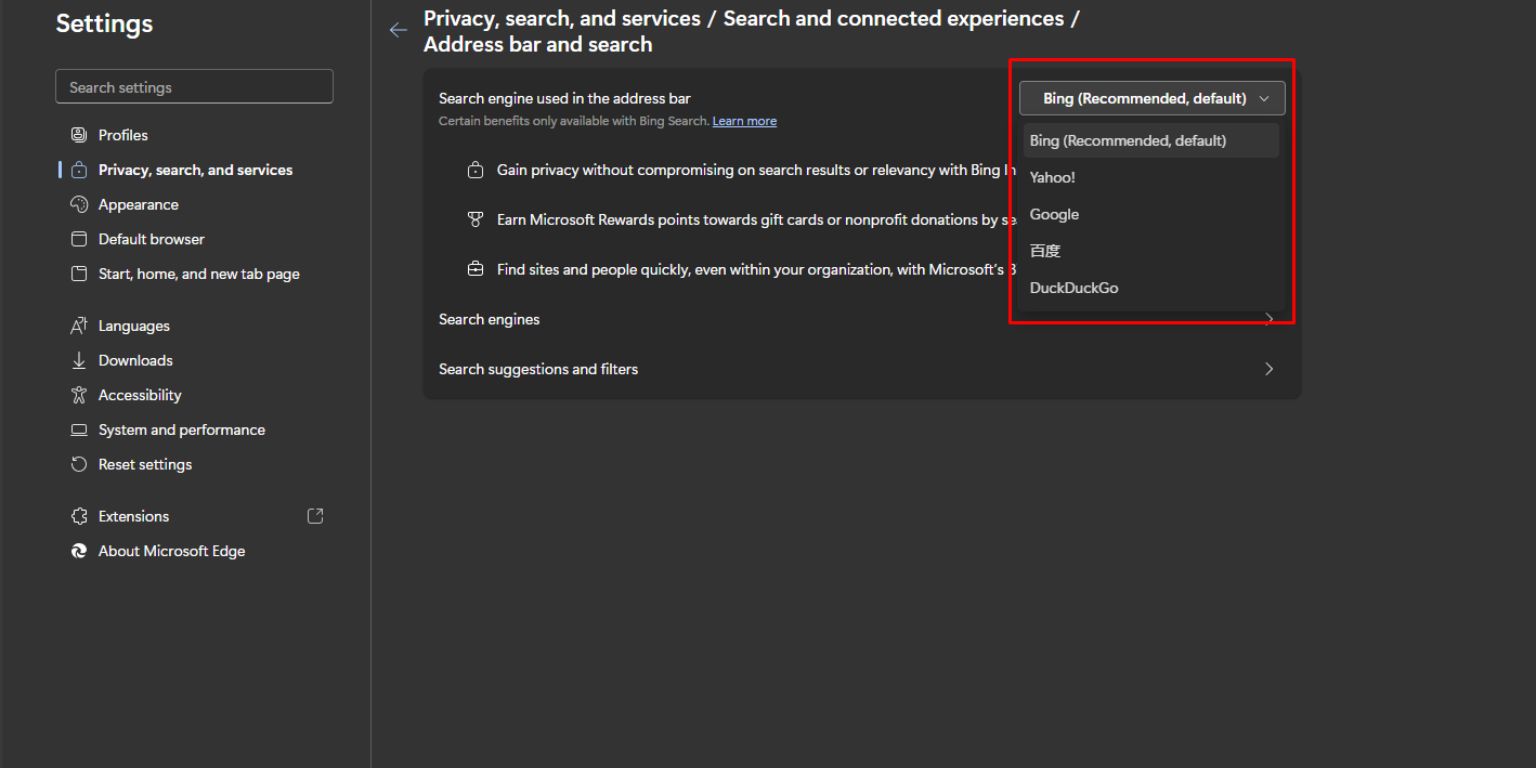This screenshot has height=768, width=1536.
Task: Click the lock icon beside Privacy, search, and services
Action: [x=79, y=170]
